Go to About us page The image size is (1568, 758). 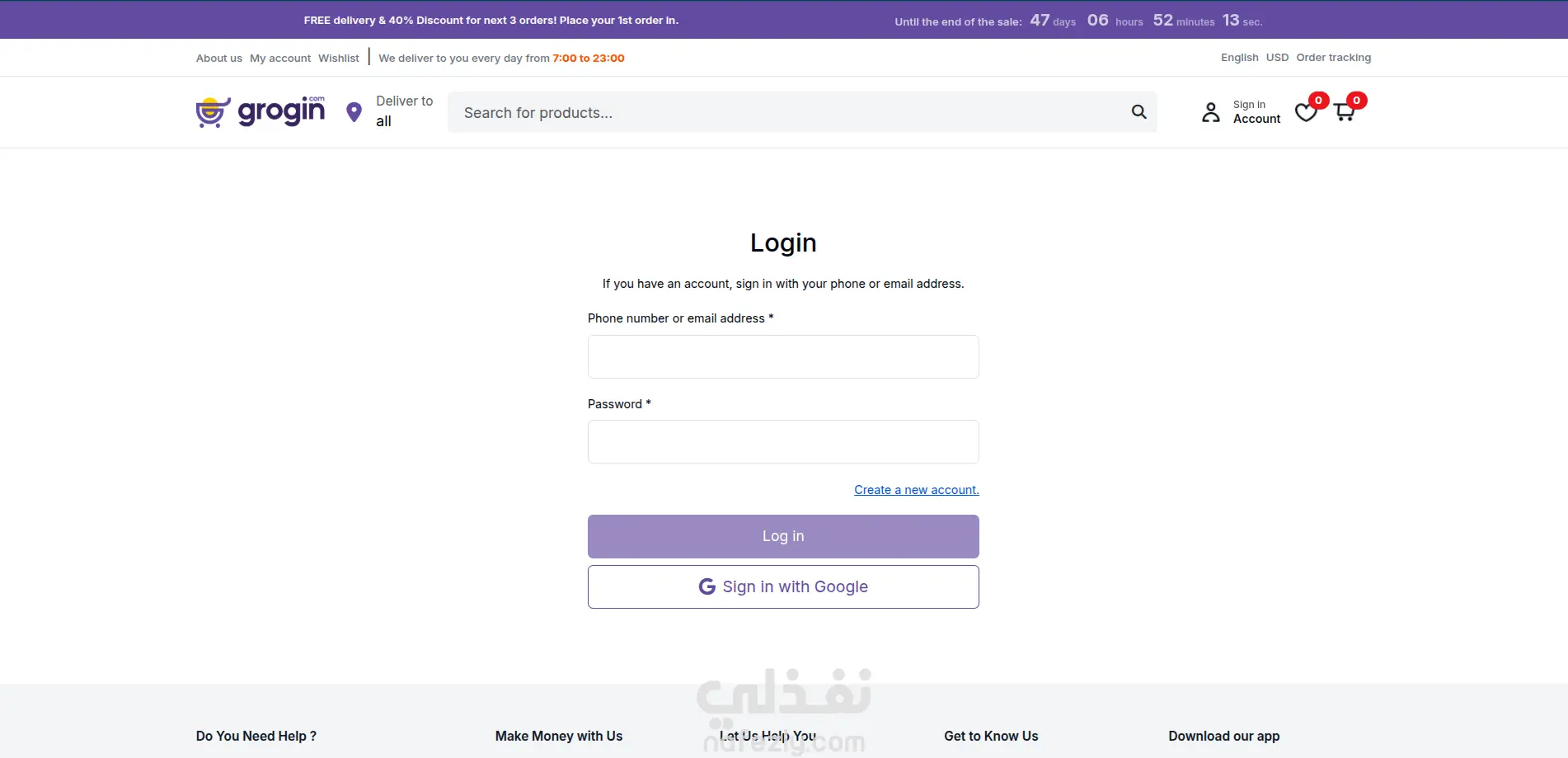pos(219,59)
